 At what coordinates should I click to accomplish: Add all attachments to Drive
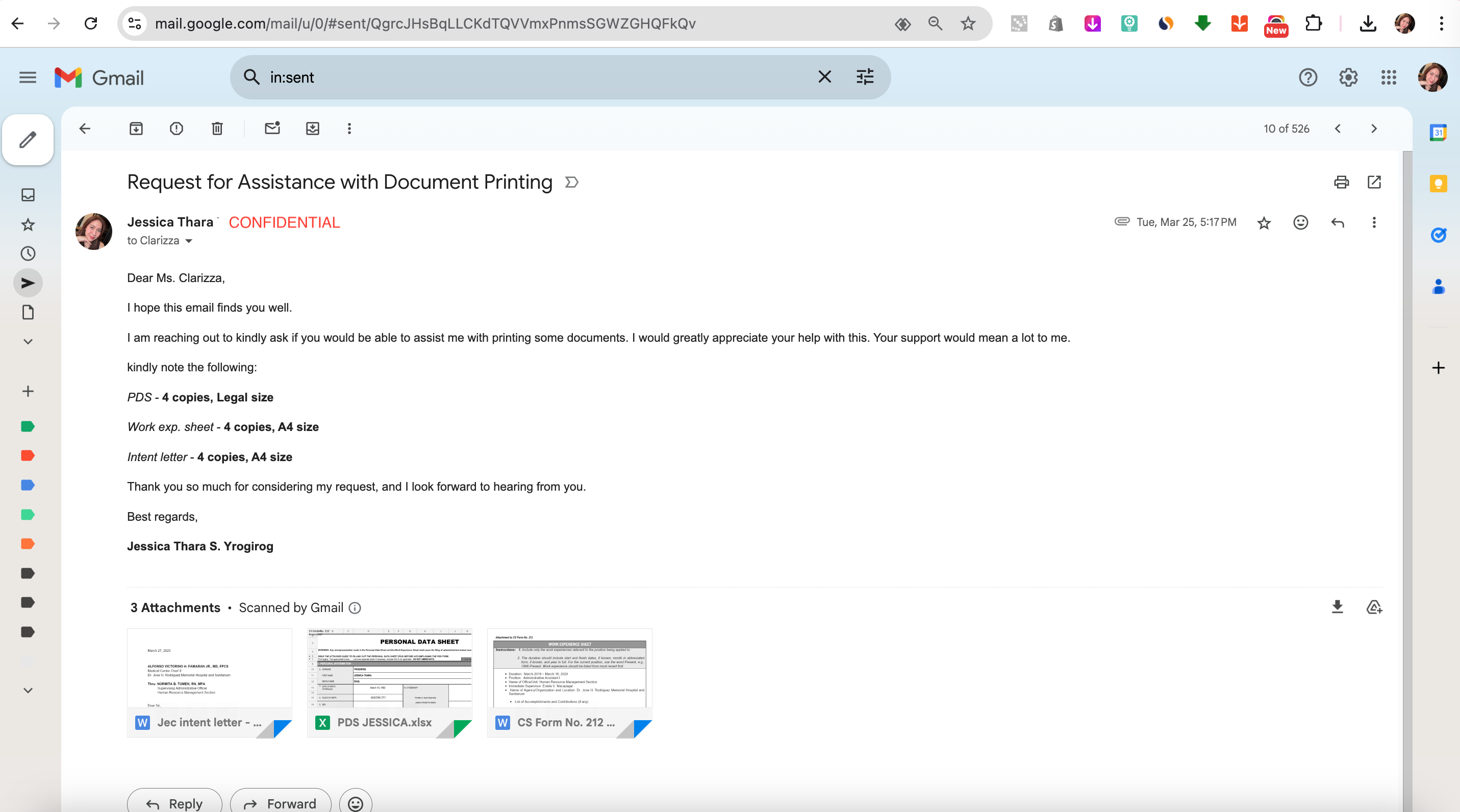[x=1374, y=607]
